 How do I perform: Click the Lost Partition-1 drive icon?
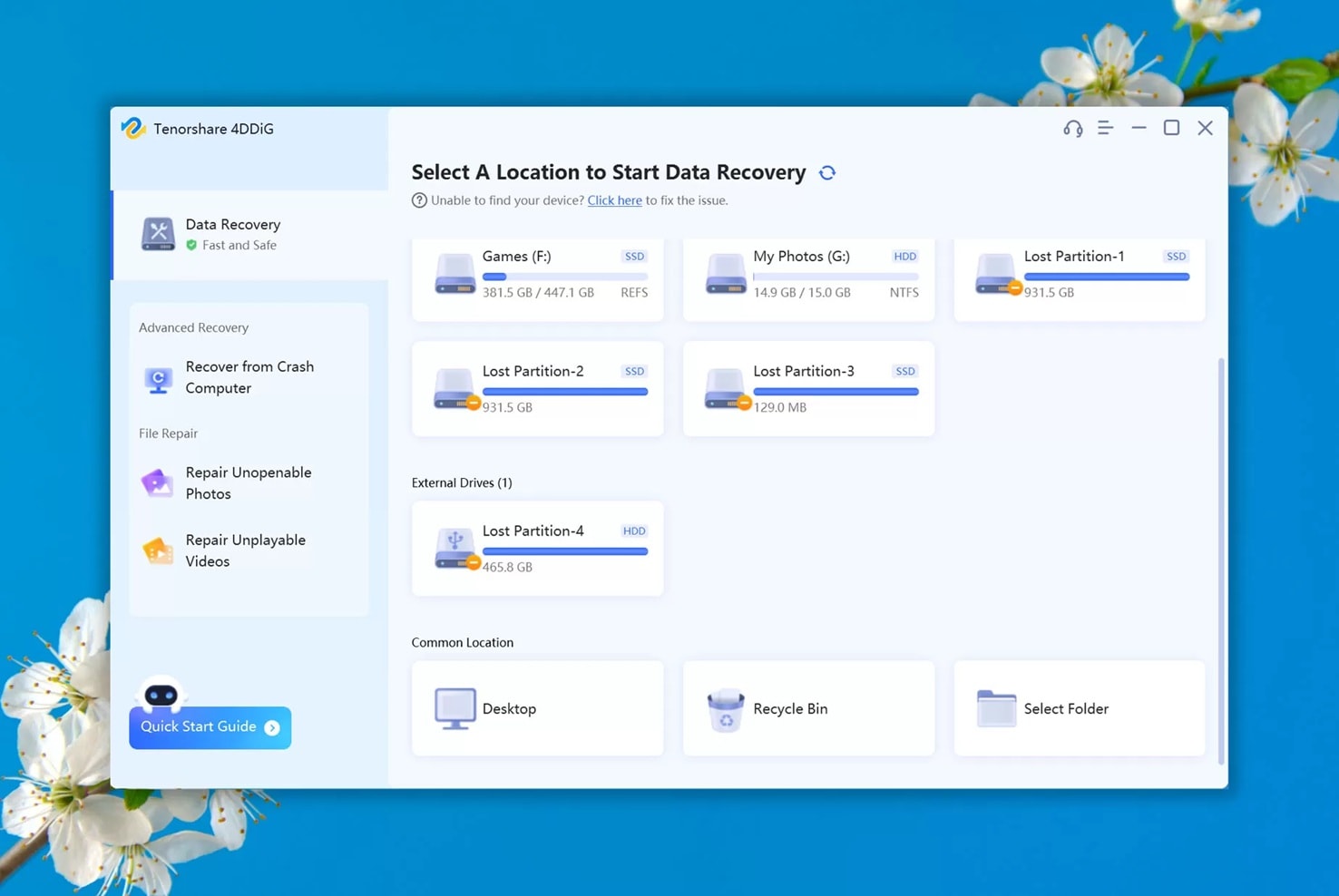click(x=997, y=275)
